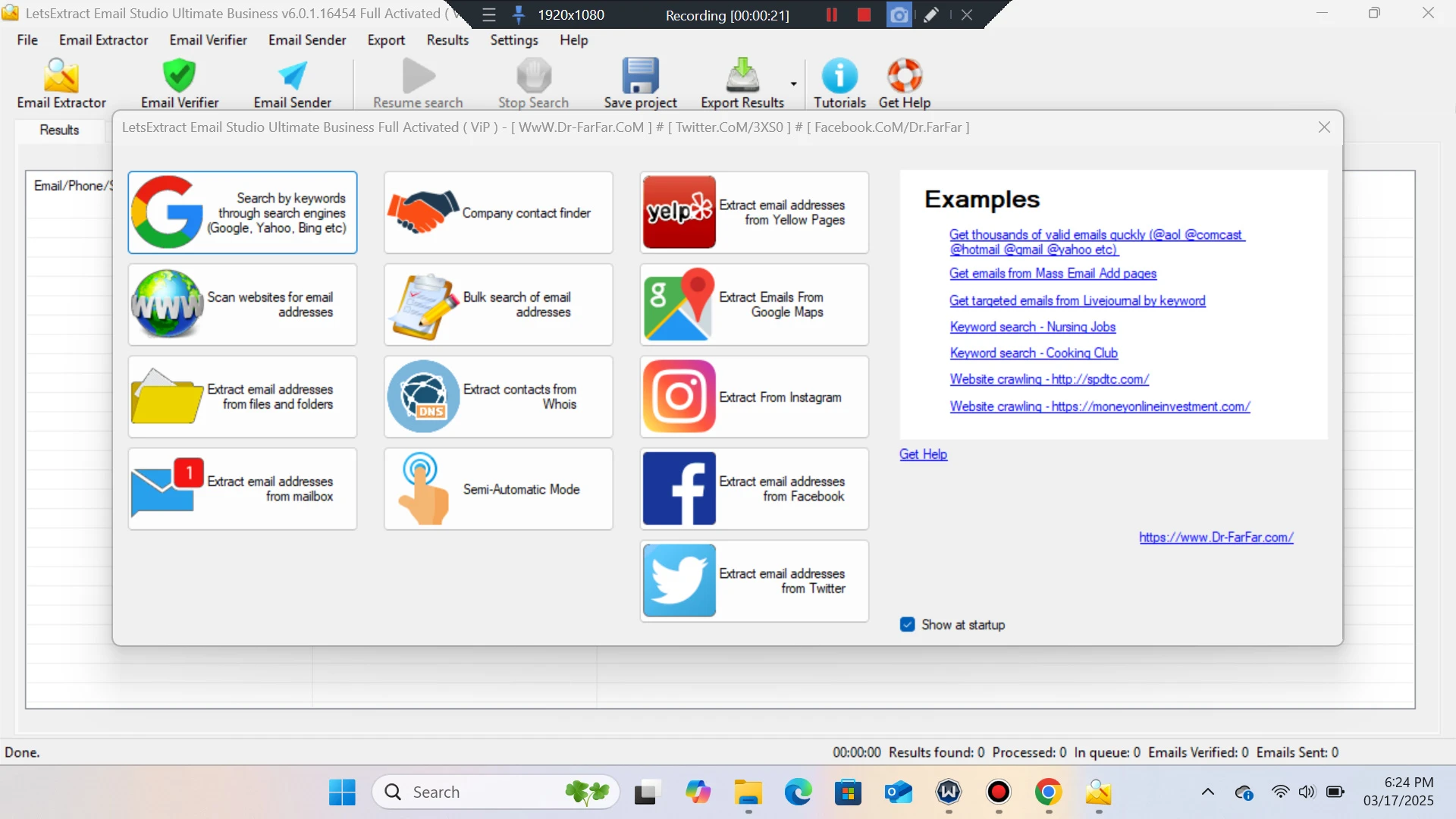Open Keyword search - Nursing Jobs example

pyautogui.click(x=1032, y=327)
